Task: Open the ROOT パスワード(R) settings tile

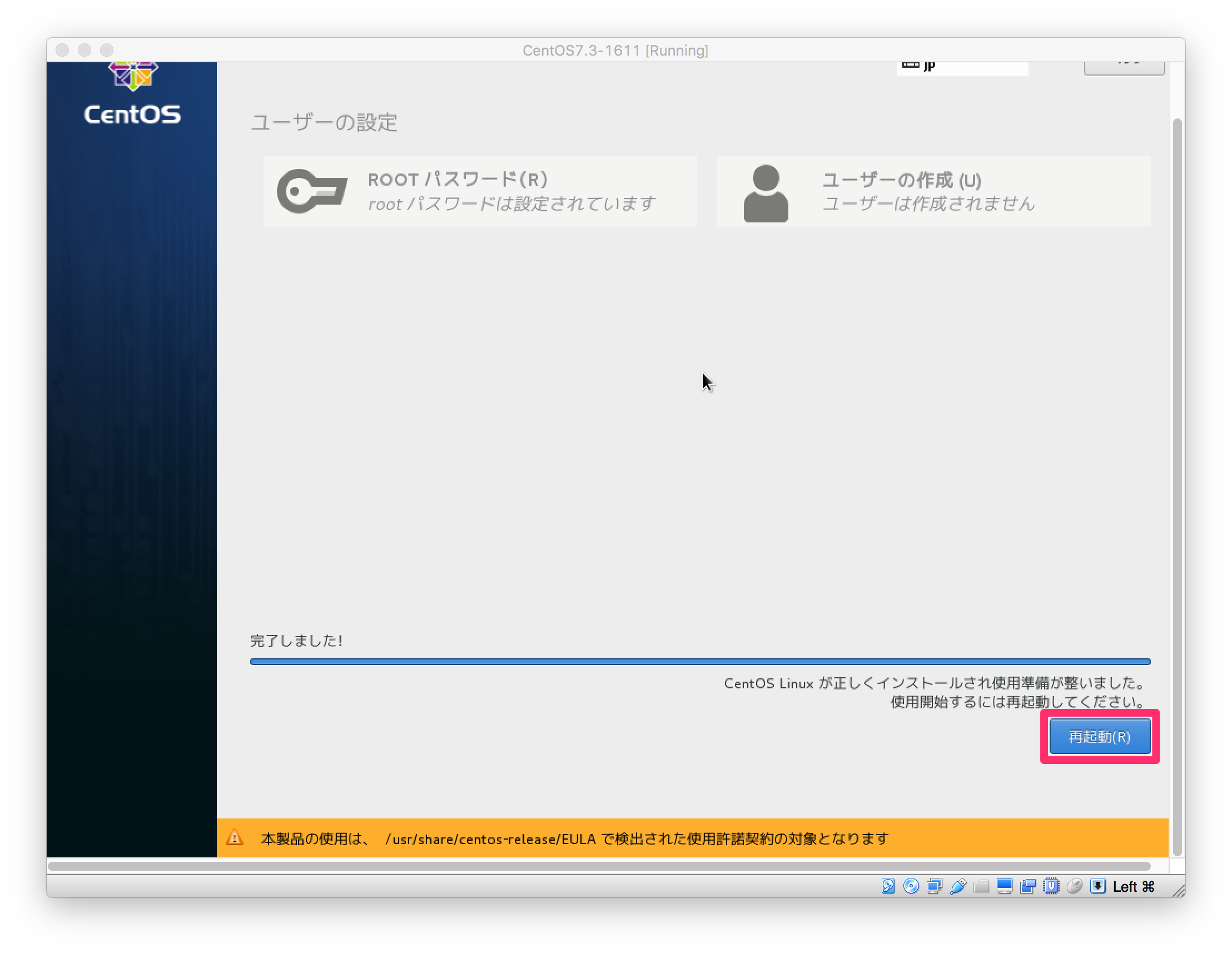Action: point(479,191)
